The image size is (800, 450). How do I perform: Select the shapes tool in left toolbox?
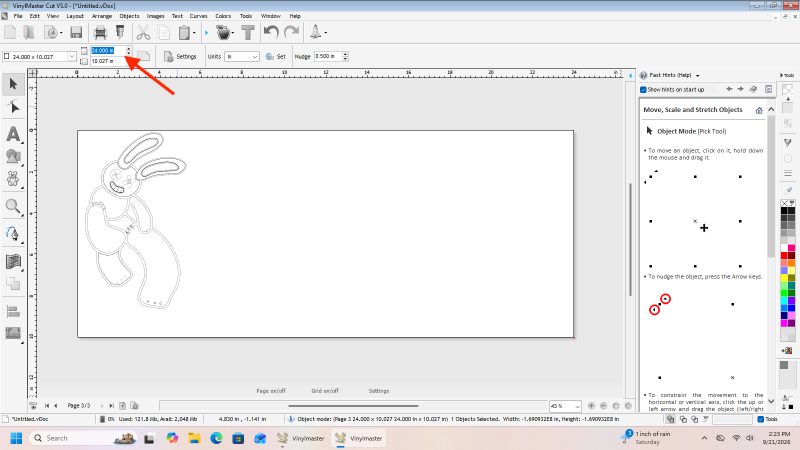[x=13, y=156]
